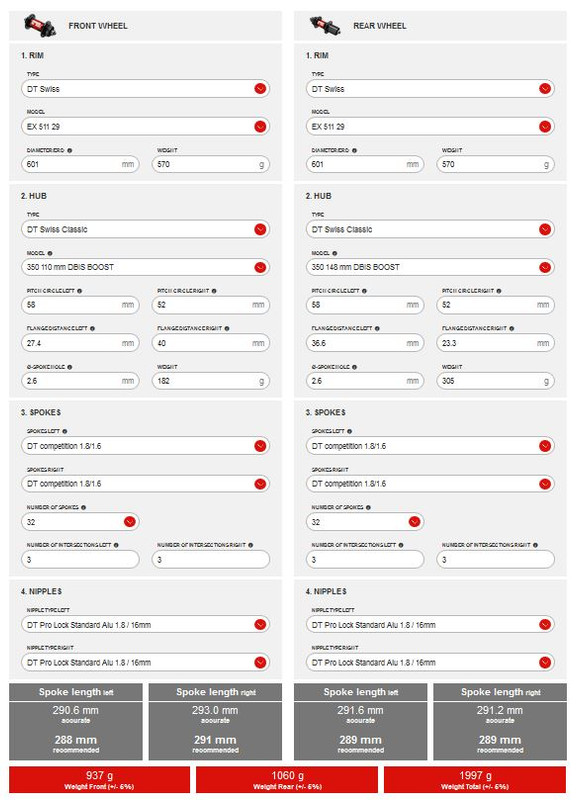
Task: Click front Pitch Circle Left field 58
Action: pyautogui.click(x=80, y=305)
